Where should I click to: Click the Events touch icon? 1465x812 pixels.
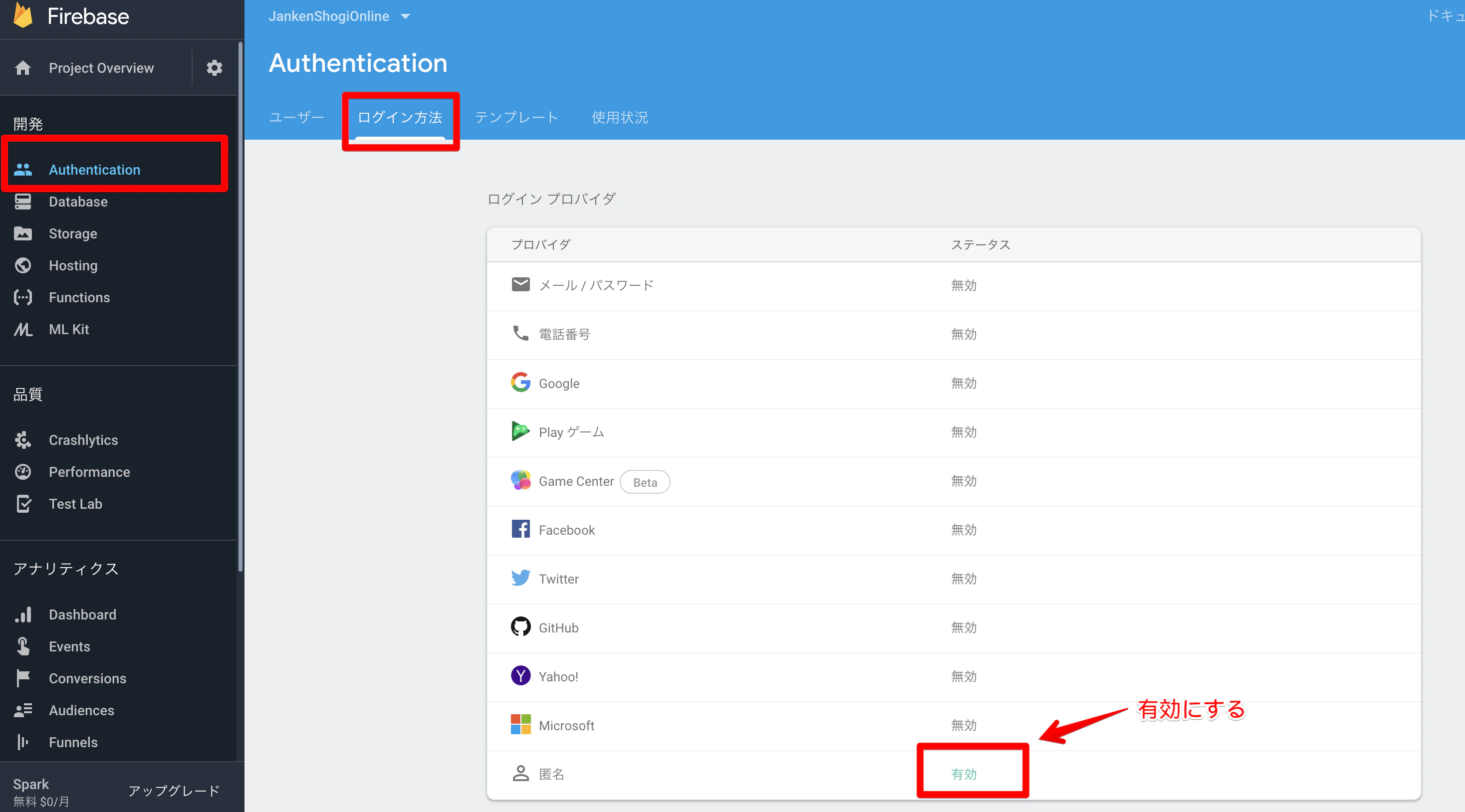tap(23, 646)
